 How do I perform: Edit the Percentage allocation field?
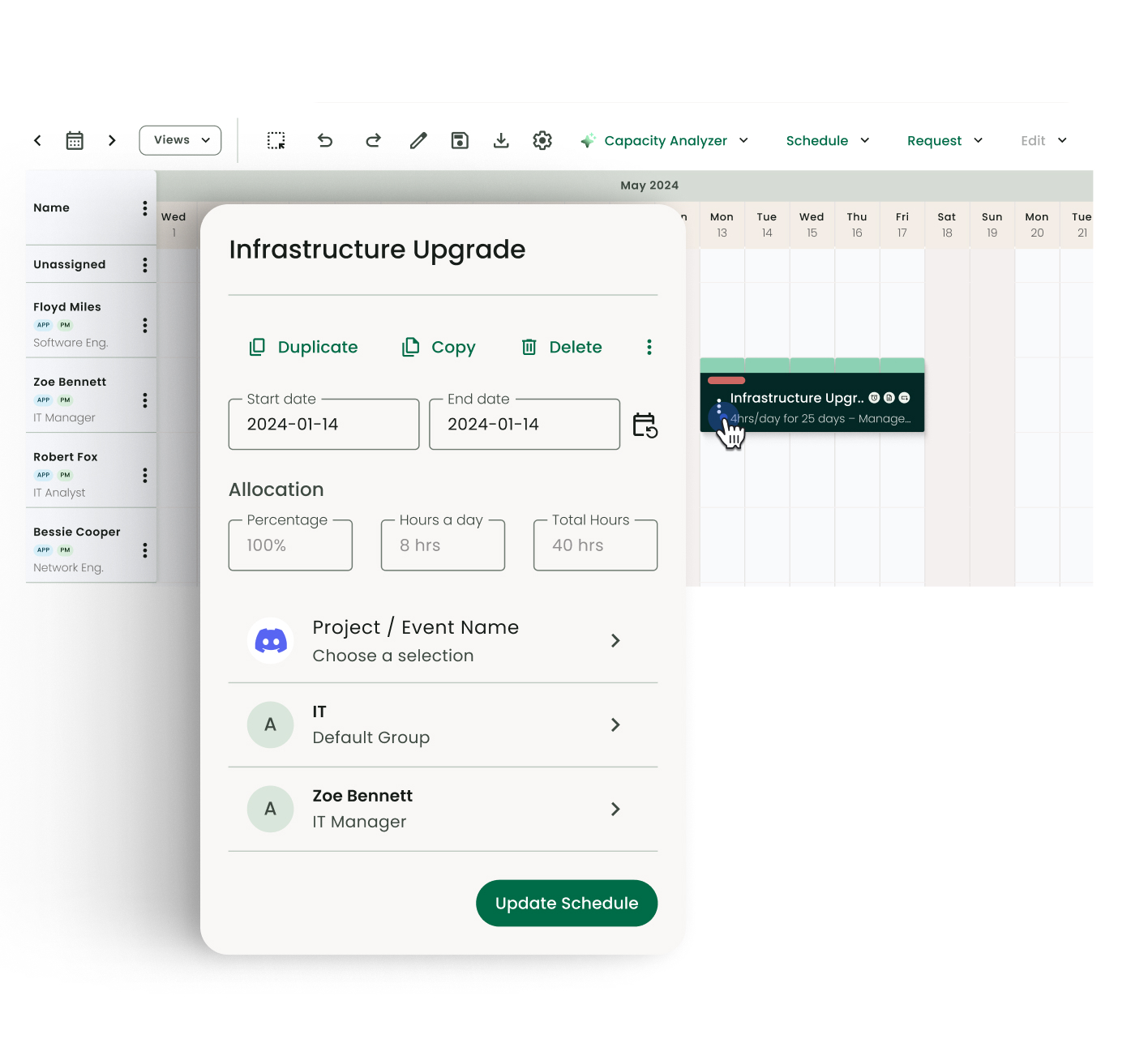click(x=290, y=545)
